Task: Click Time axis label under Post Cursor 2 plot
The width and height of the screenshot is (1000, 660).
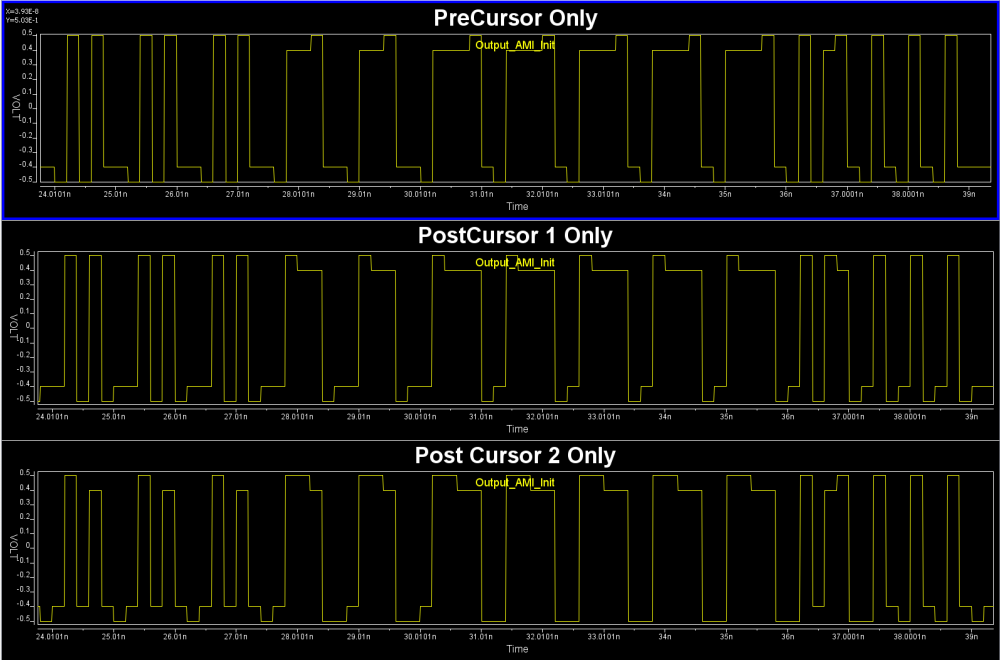Action: pos(517,649)
